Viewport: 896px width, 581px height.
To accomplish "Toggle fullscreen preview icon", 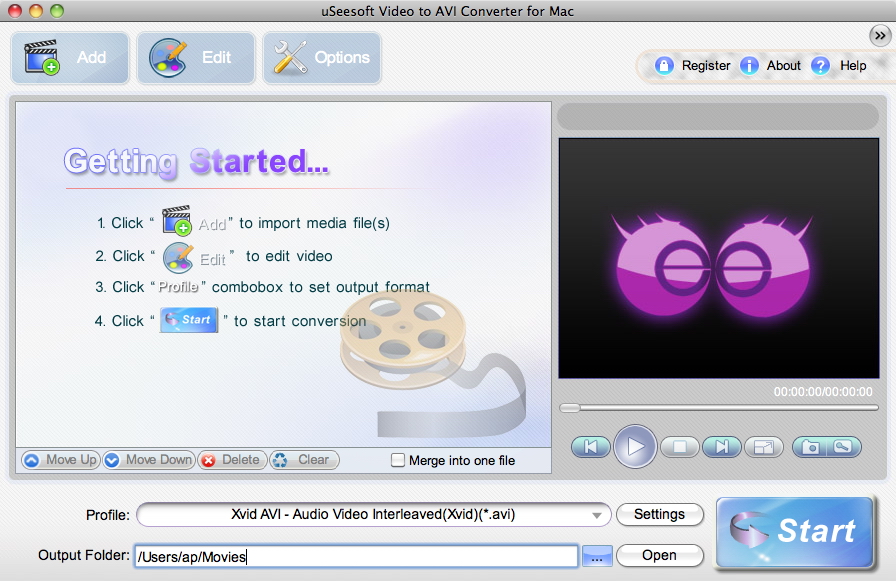I will (x=763, y=447).
